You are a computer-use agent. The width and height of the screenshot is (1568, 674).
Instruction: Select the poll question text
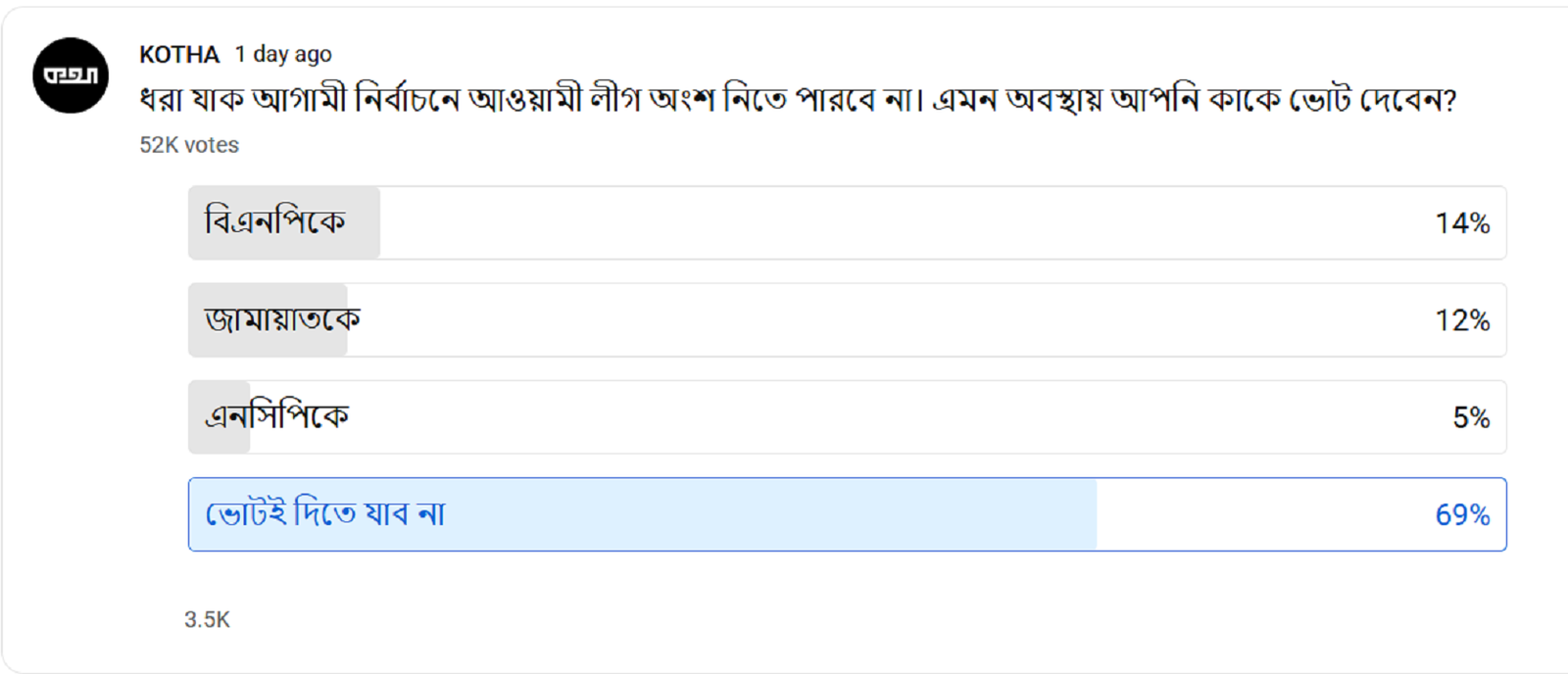pyautogui.click(x=797, y=99)
